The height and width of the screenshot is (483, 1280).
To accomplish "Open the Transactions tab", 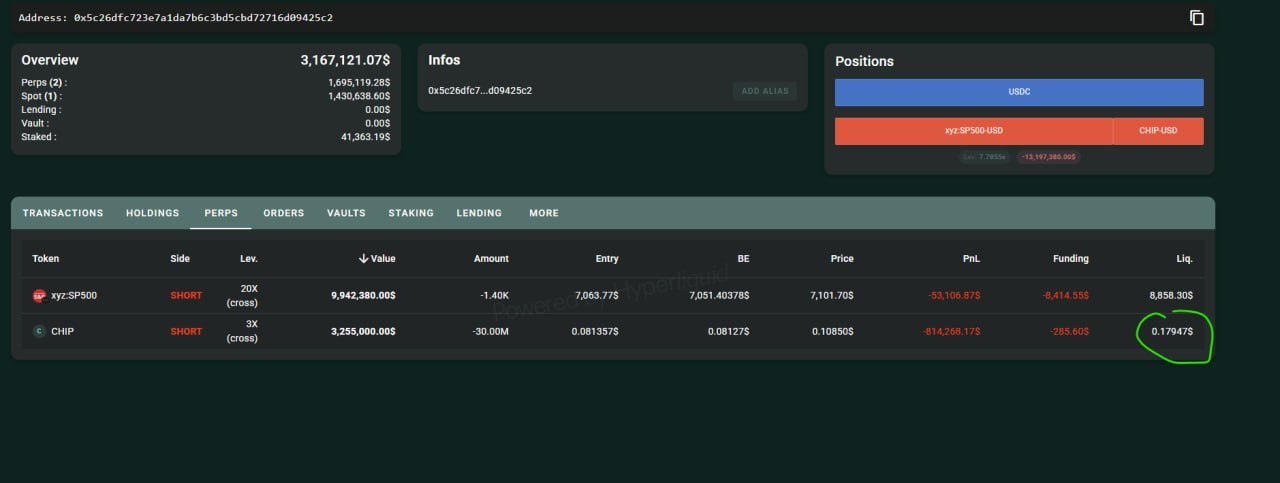I will 63,213.
